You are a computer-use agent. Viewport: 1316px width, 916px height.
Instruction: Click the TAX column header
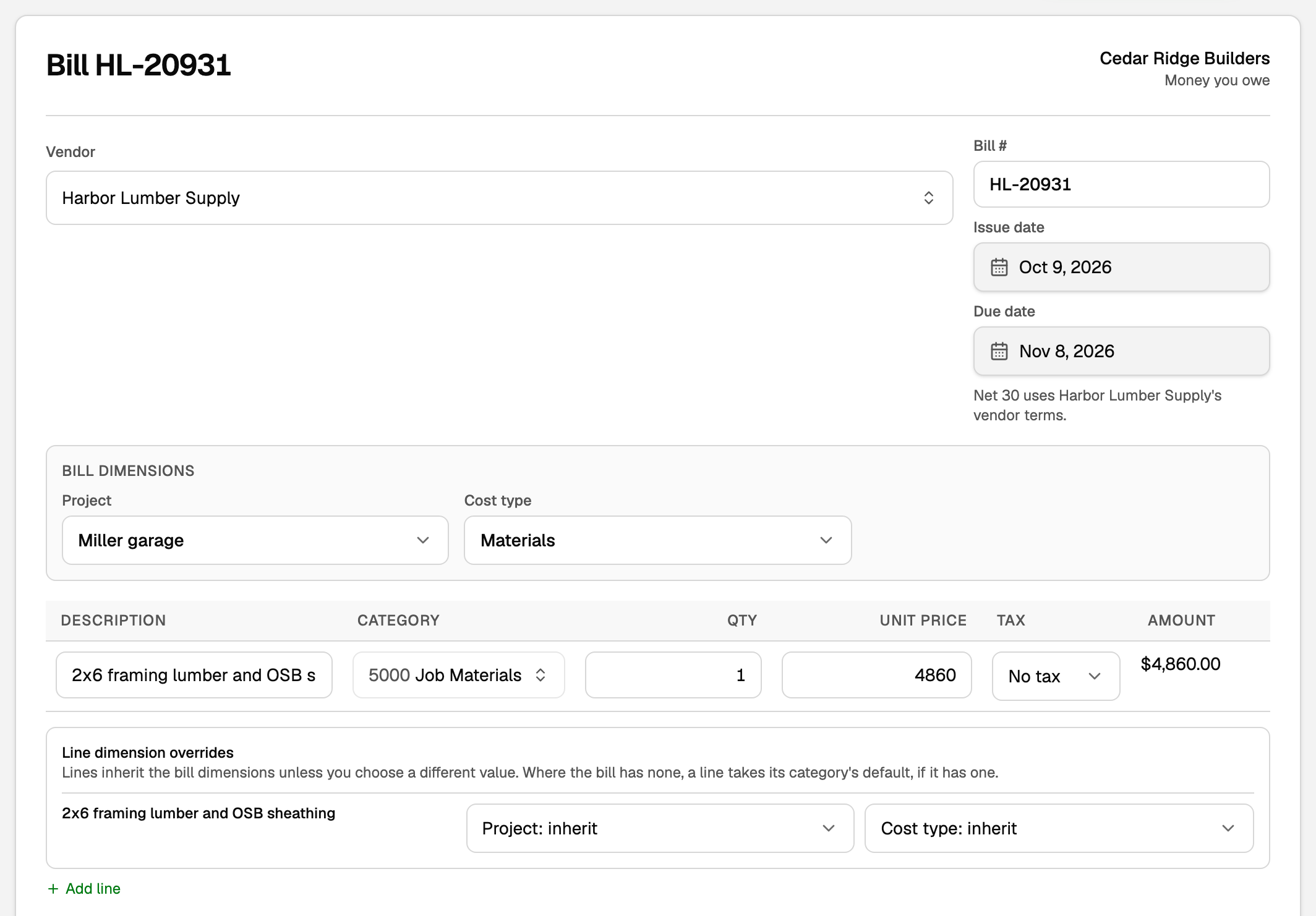[x=1011, y=621]
